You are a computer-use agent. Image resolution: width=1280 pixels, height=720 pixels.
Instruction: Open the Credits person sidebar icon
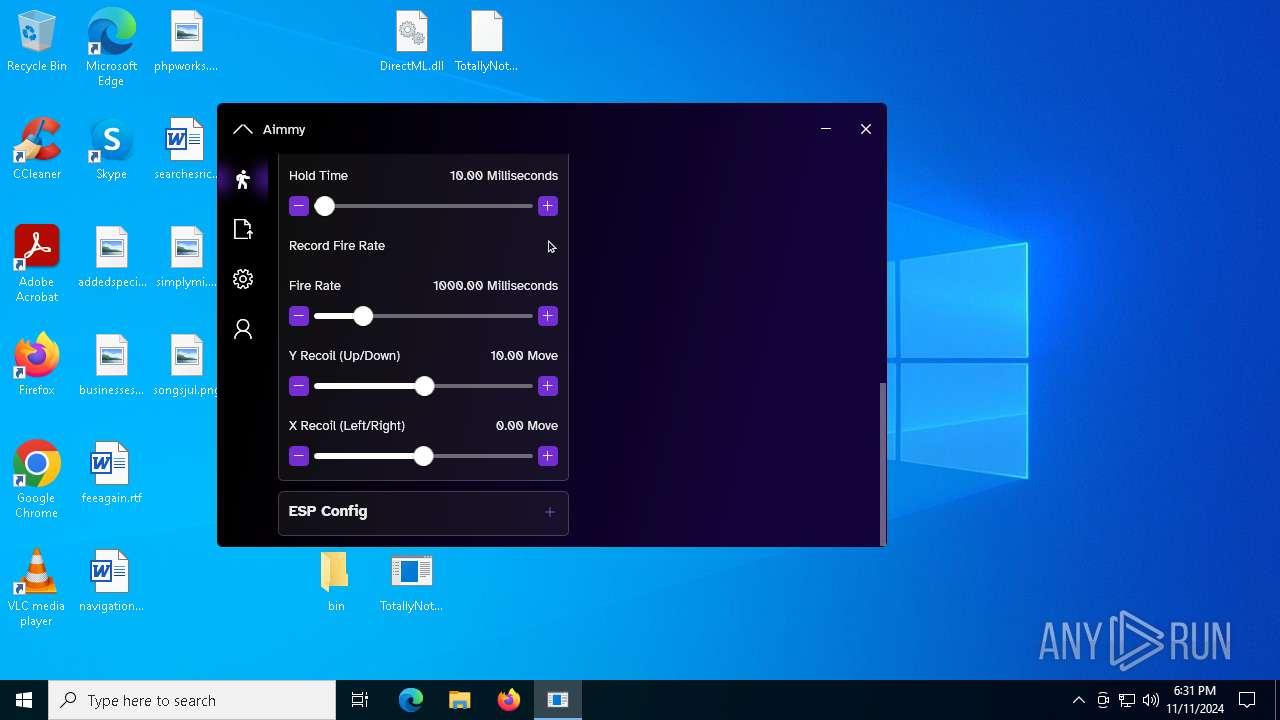point(243,329)
